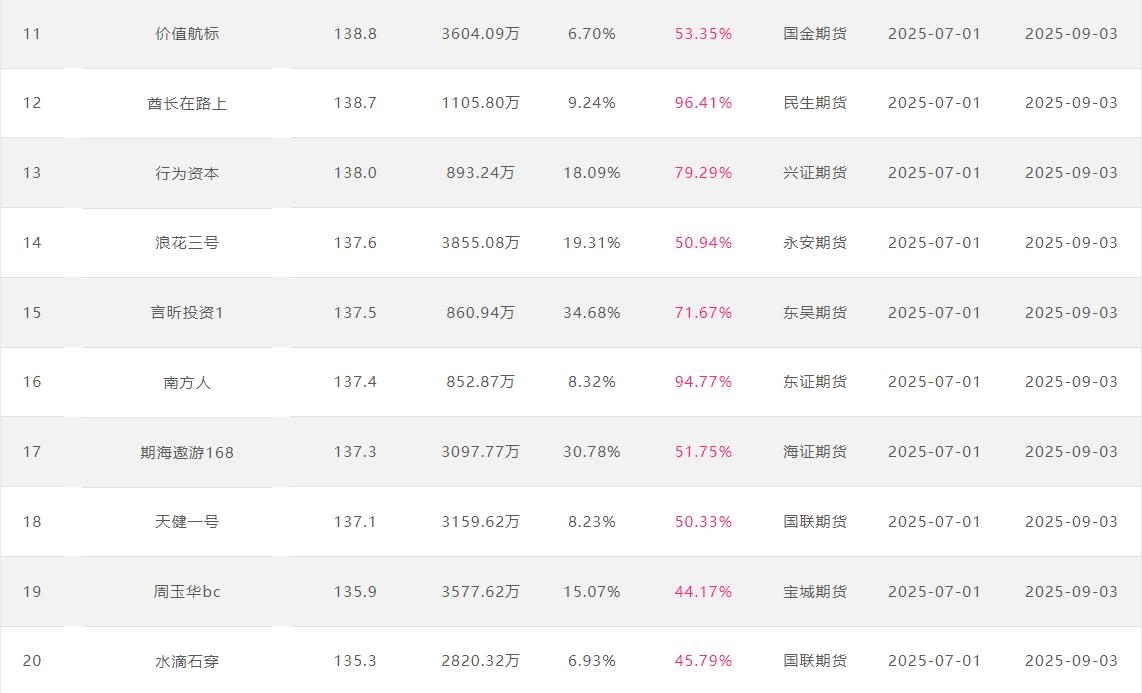
Task: Open 言昕投资1 account details
Action: tap(186, 312)
